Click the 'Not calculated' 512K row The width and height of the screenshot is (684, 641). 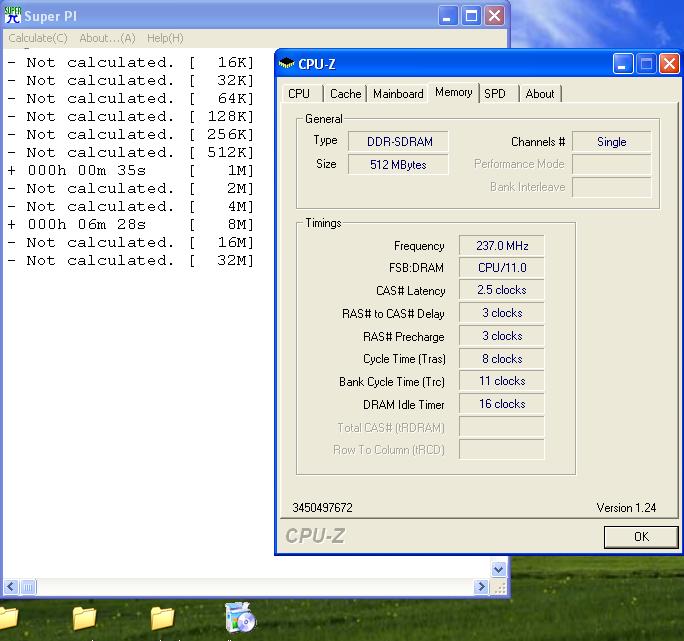click(x=130, y=152)
